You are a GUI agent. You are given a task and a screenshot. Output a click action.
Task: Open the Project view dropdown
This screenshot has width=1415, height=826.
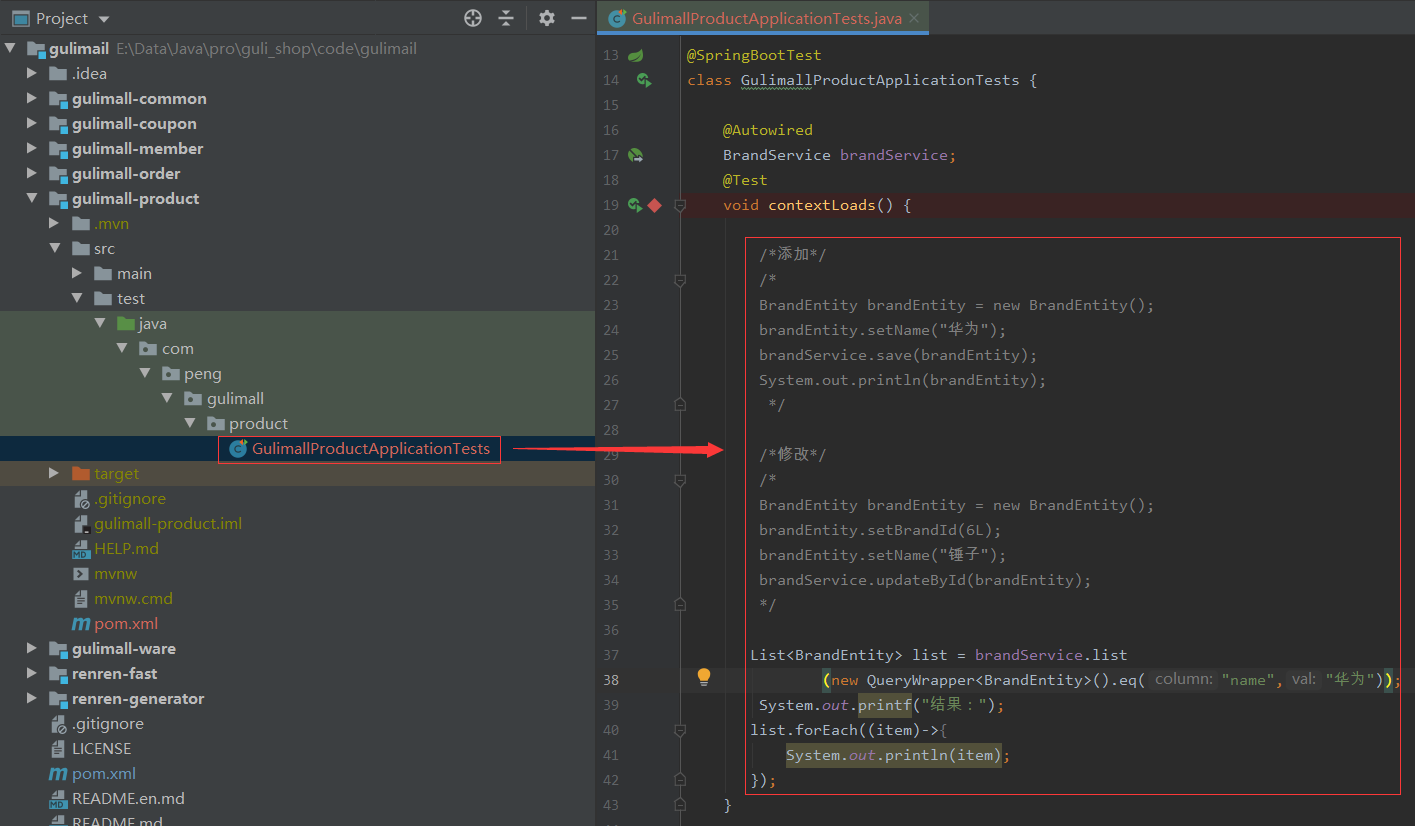[105, 19]
